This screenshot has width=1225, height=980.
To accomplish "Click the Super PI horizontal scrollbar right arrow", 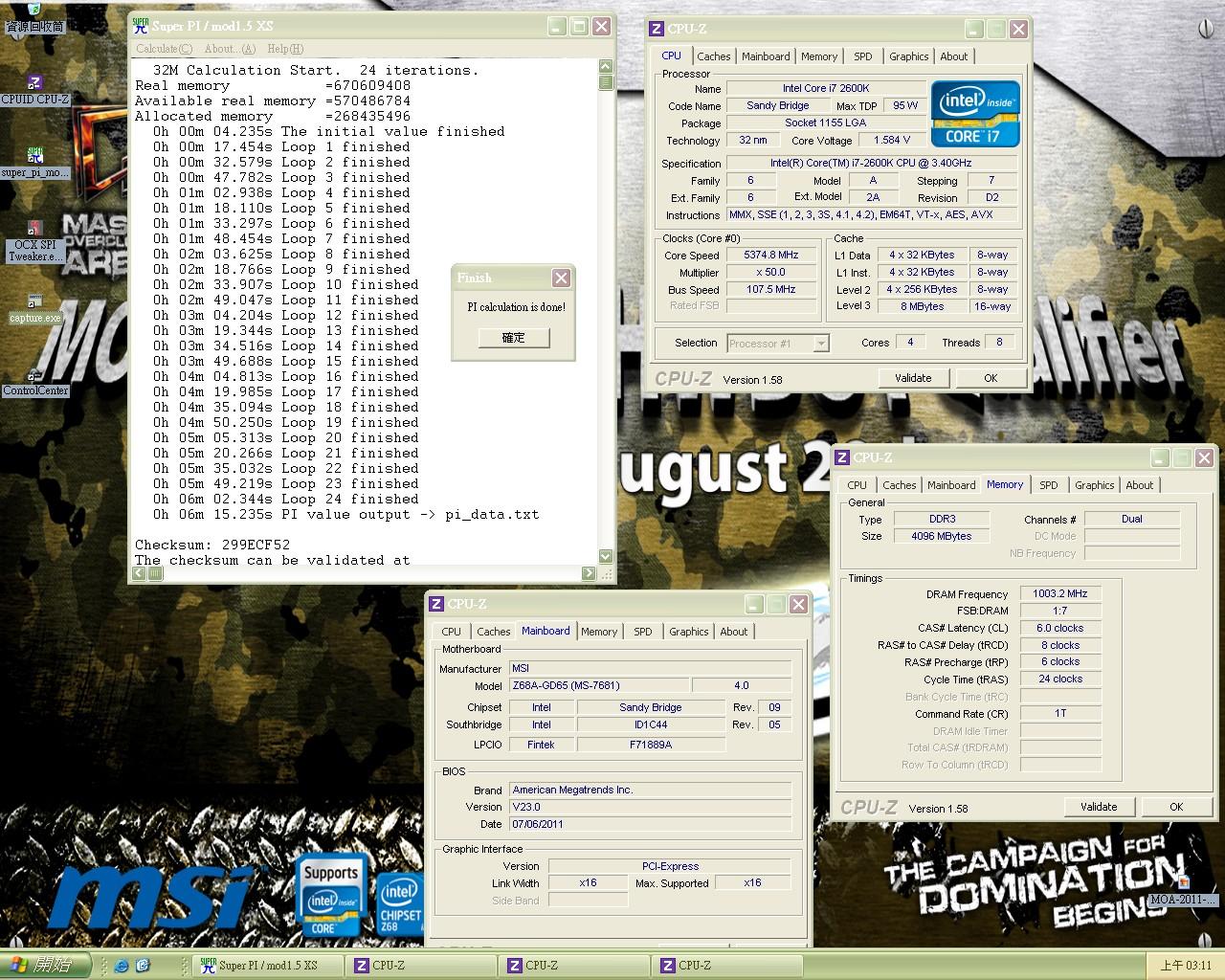I will pos(590,573).
